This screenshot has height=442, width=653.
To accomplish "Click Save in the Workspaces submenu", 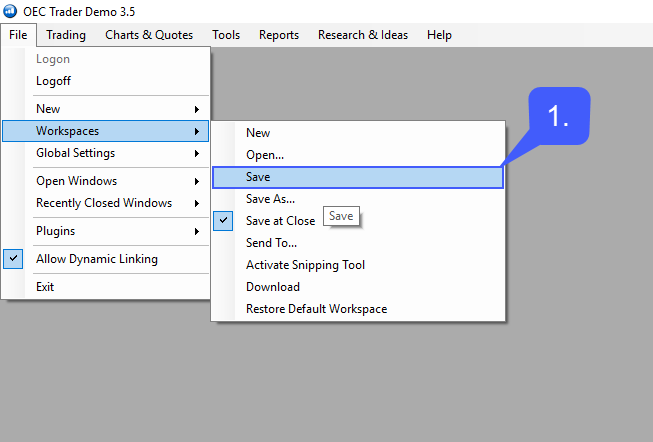I will (358, 177).
